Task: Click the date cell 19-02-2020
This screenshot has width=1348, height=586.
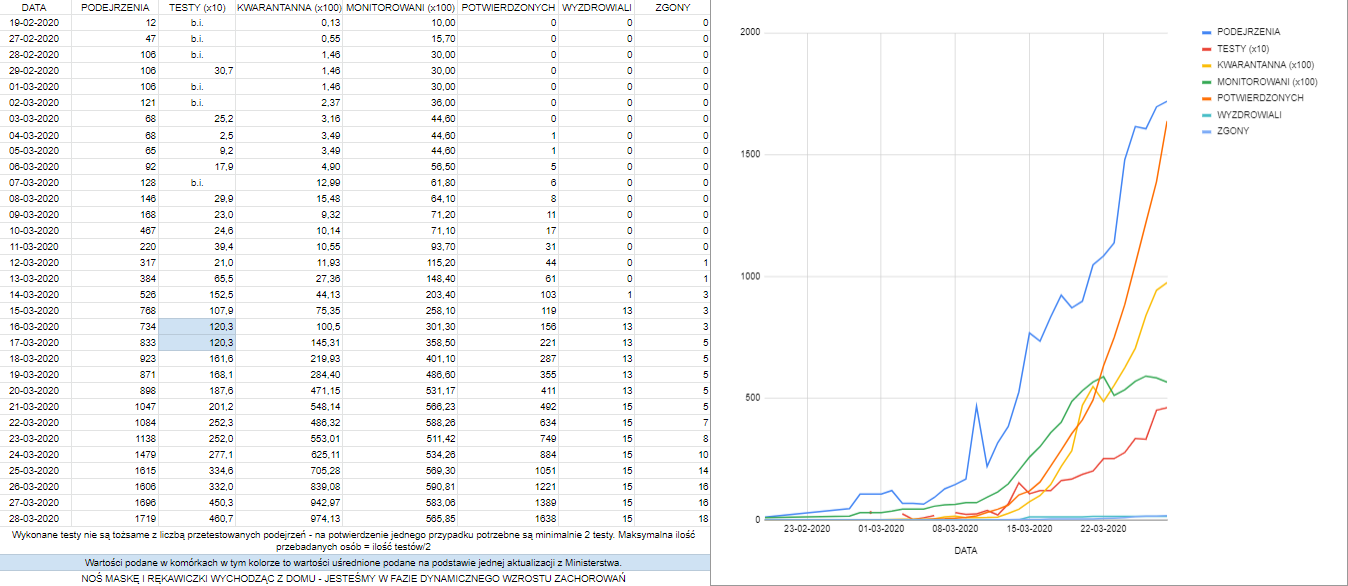Action: 34,22
